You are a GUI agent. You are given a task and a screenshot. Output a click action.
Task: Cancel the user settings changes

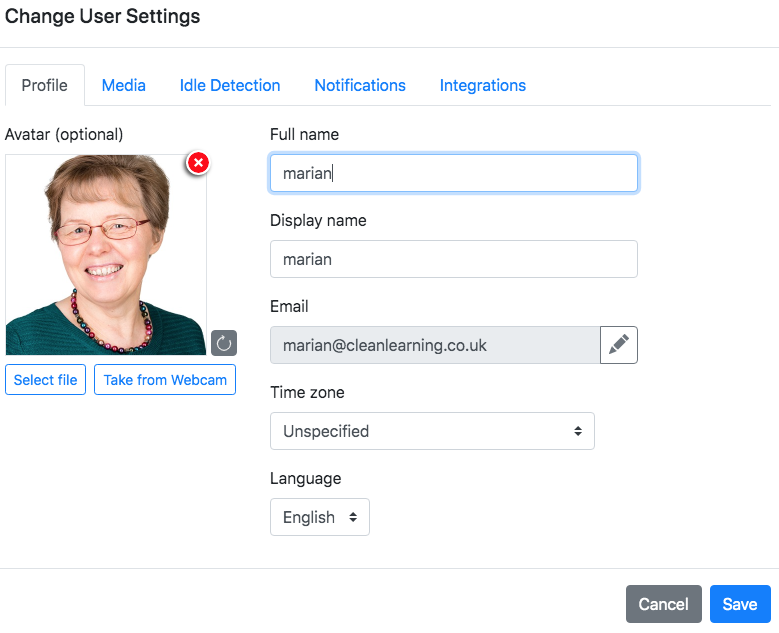point(664,604)
